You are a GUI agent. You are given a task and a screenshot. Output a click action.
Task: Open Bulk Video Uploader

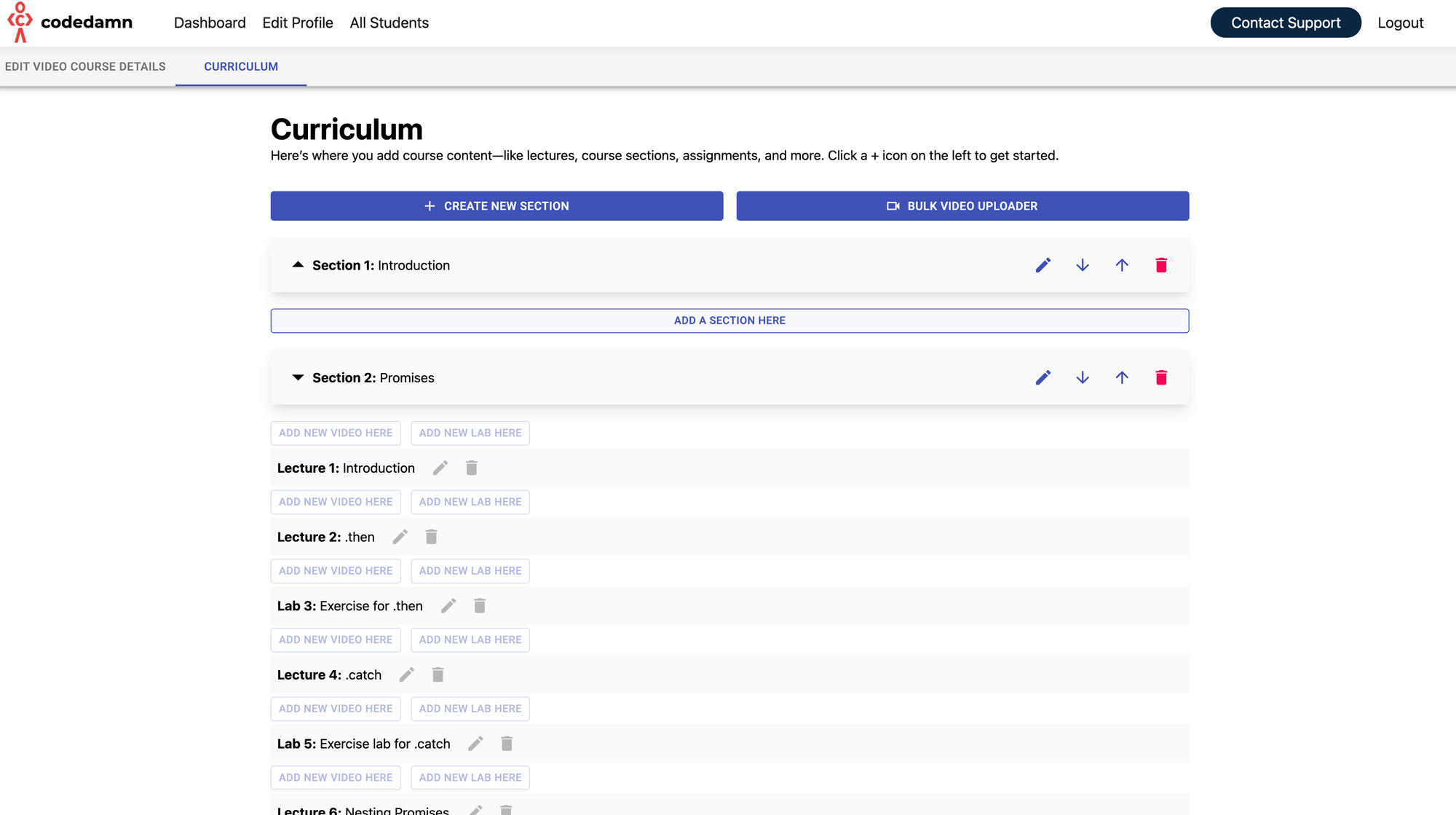[x=963, y=206]
